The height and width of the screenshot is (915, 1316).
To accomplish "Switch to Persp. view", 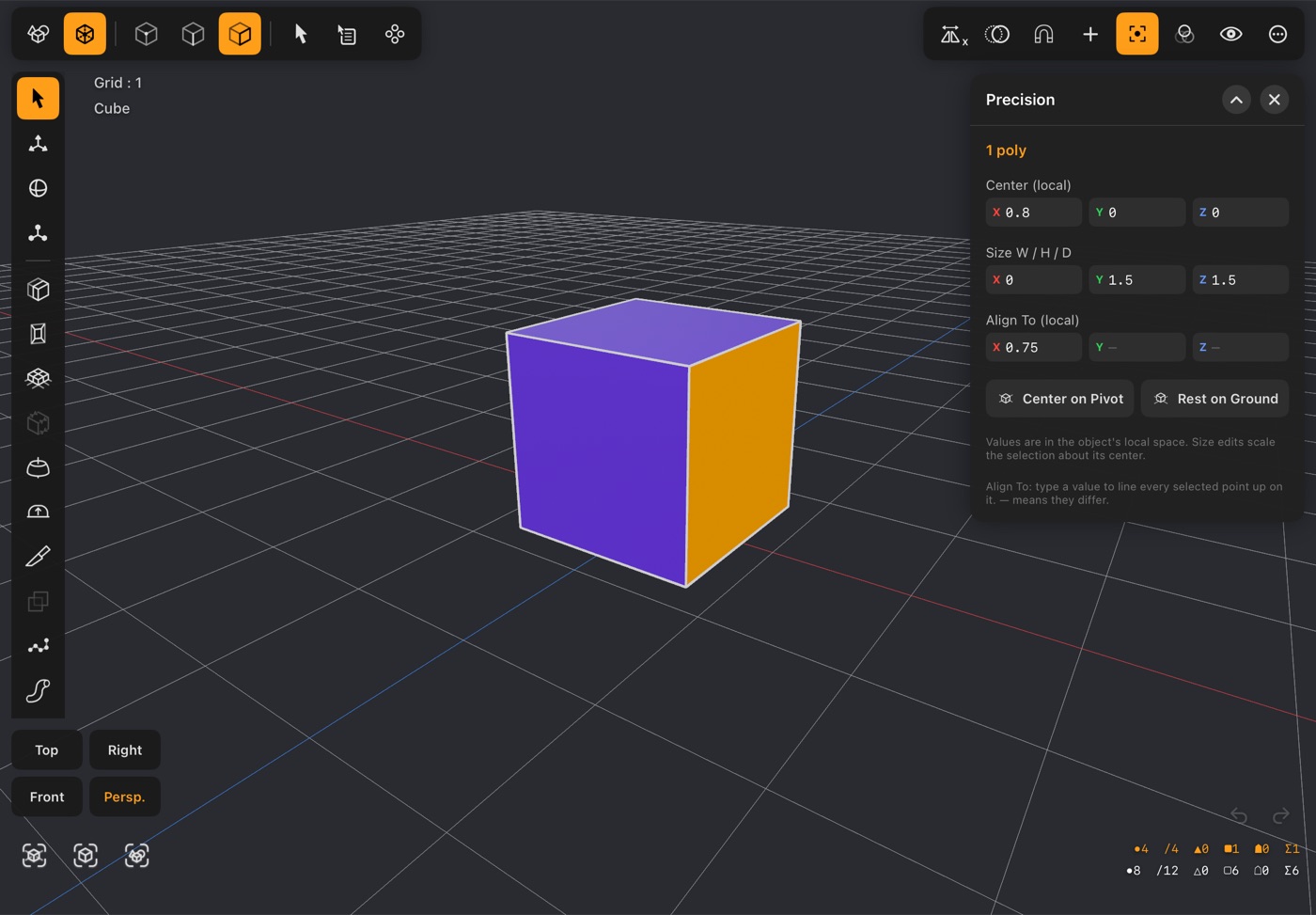I will pyautogui.click(x=124, y=797).
